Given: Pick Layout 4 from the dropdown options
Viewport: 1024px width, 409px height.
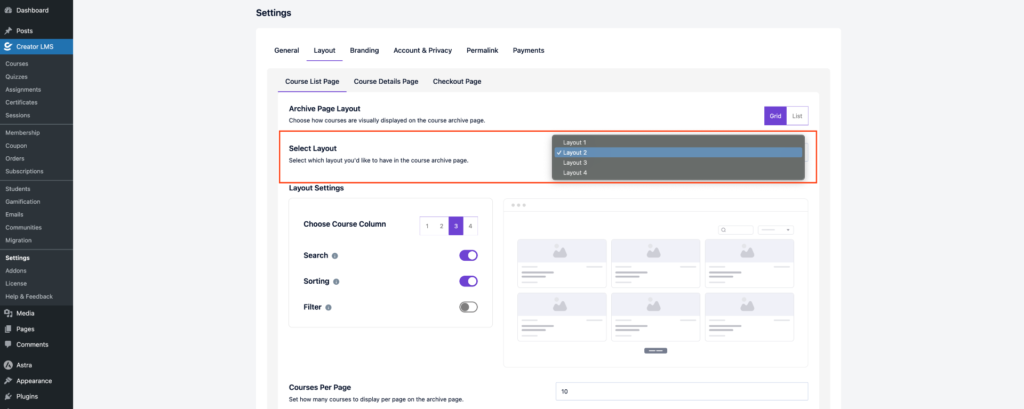Looking at the screenshot, I should [577, 173].
